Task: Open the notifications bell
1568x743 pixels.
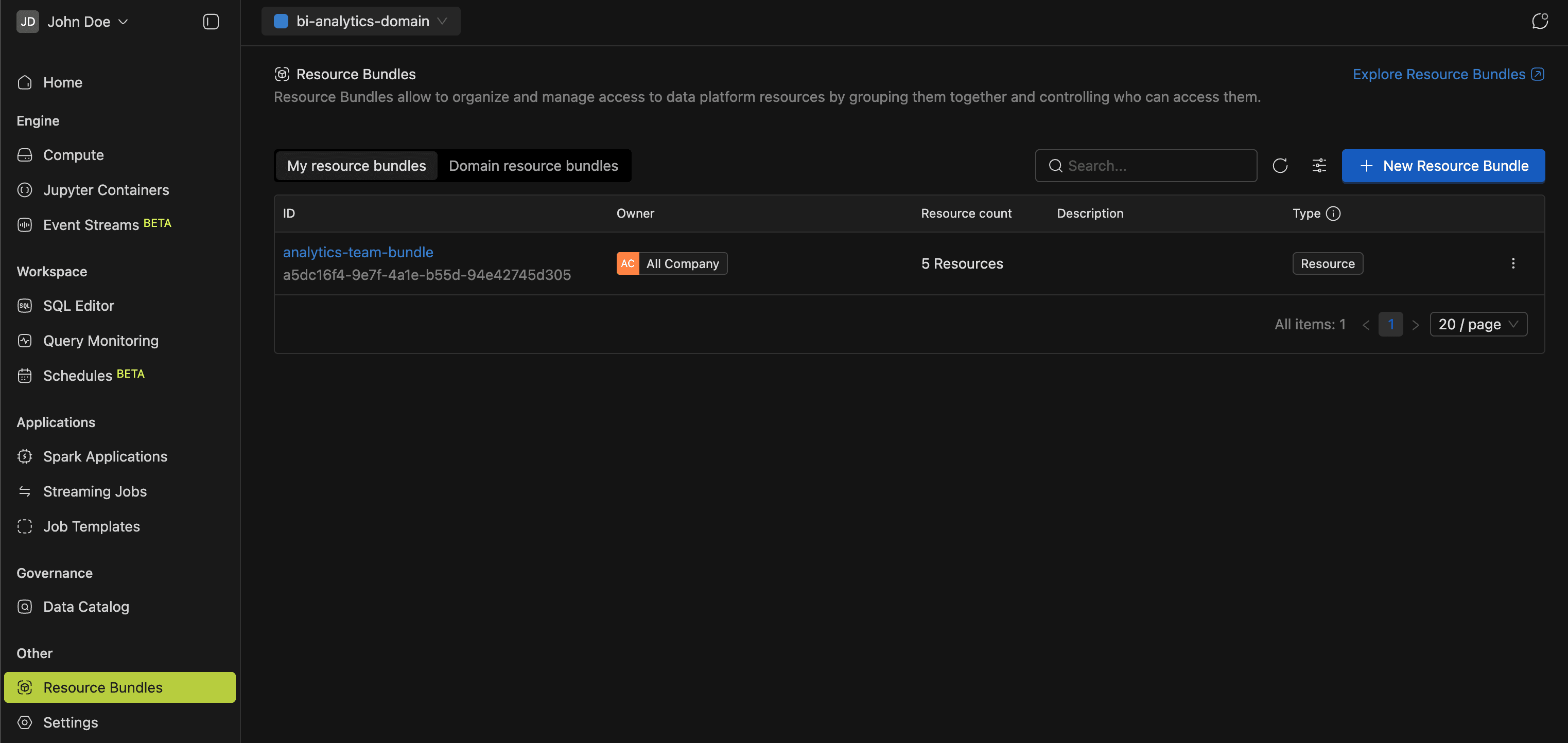Action: pyautogui.click(x=1540, y=21)
